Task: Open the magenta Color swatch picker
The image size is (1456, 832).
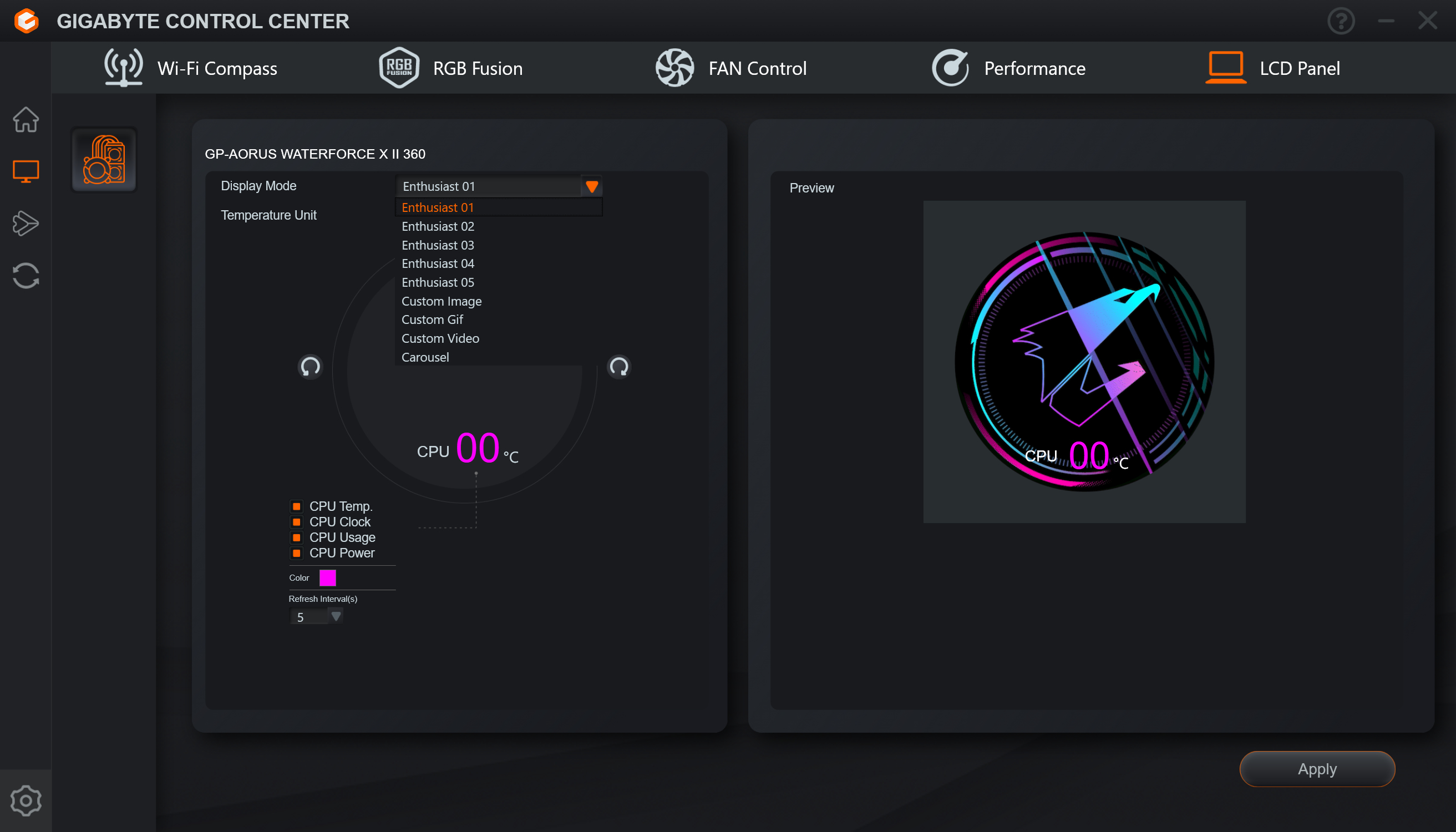Action: coord(327,578)
